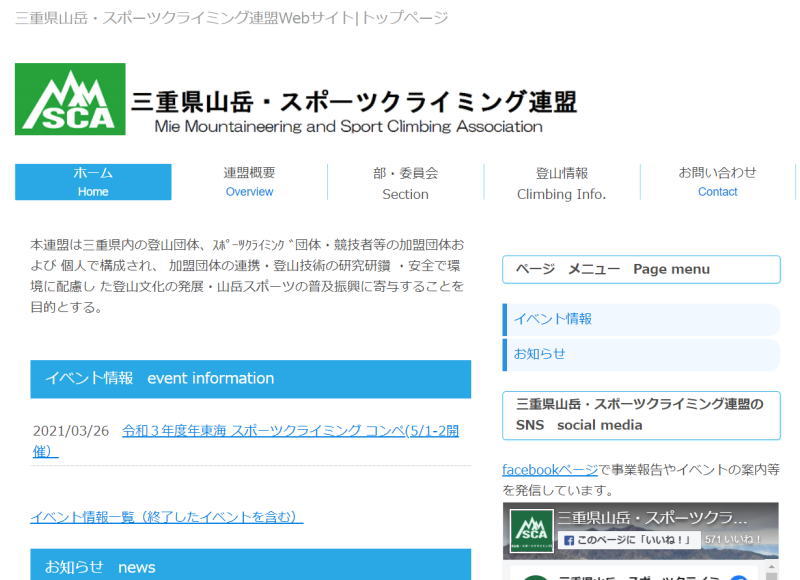Click the ページ メニュー Page menu heading
The image size is (800, 580).
point(641,270)
